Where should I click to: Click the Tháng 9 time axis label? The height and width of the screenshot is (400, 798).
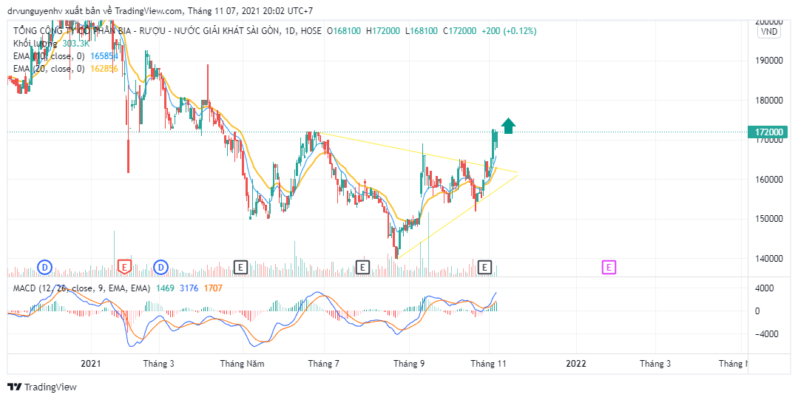pyautogui.click(x=409, y=364)
